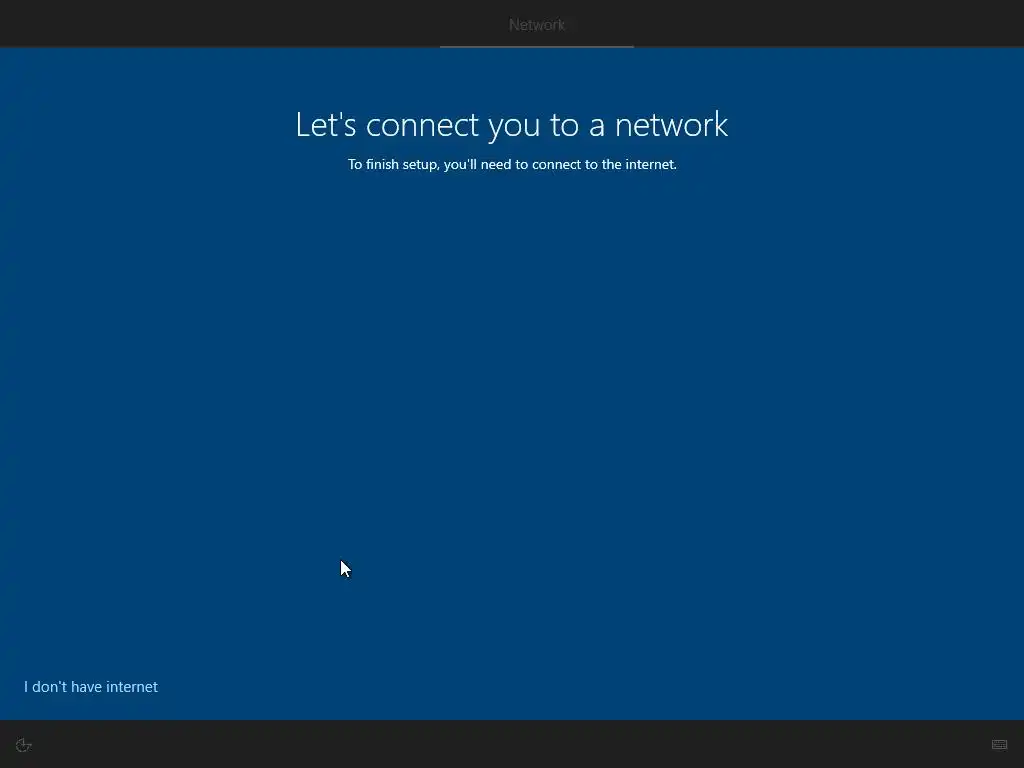Screen dimensions: 1024x768
Task: Activate the Network header label
Action: click(537, 25)
